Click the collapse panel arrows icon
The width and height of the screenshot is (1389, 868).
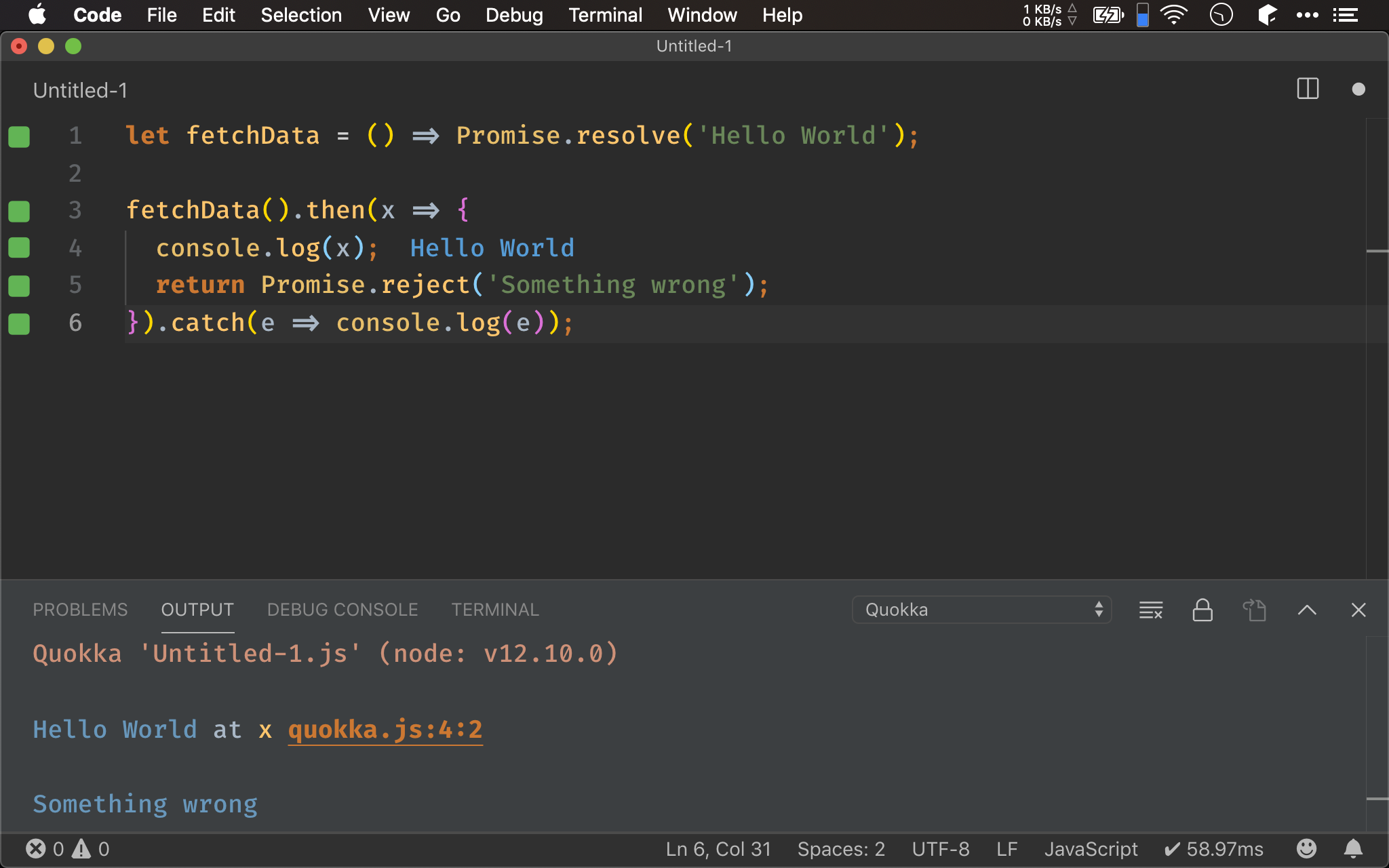1307,609
